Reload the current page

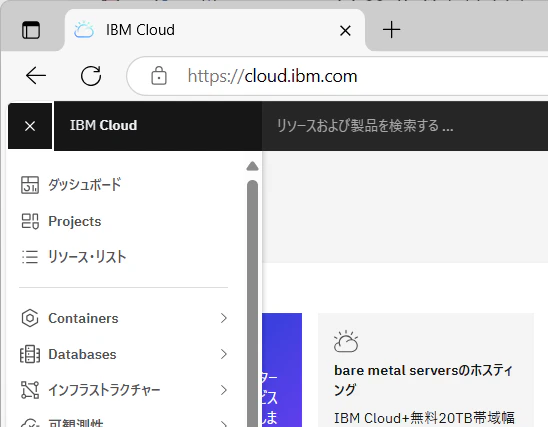click(x=91, y=75)
